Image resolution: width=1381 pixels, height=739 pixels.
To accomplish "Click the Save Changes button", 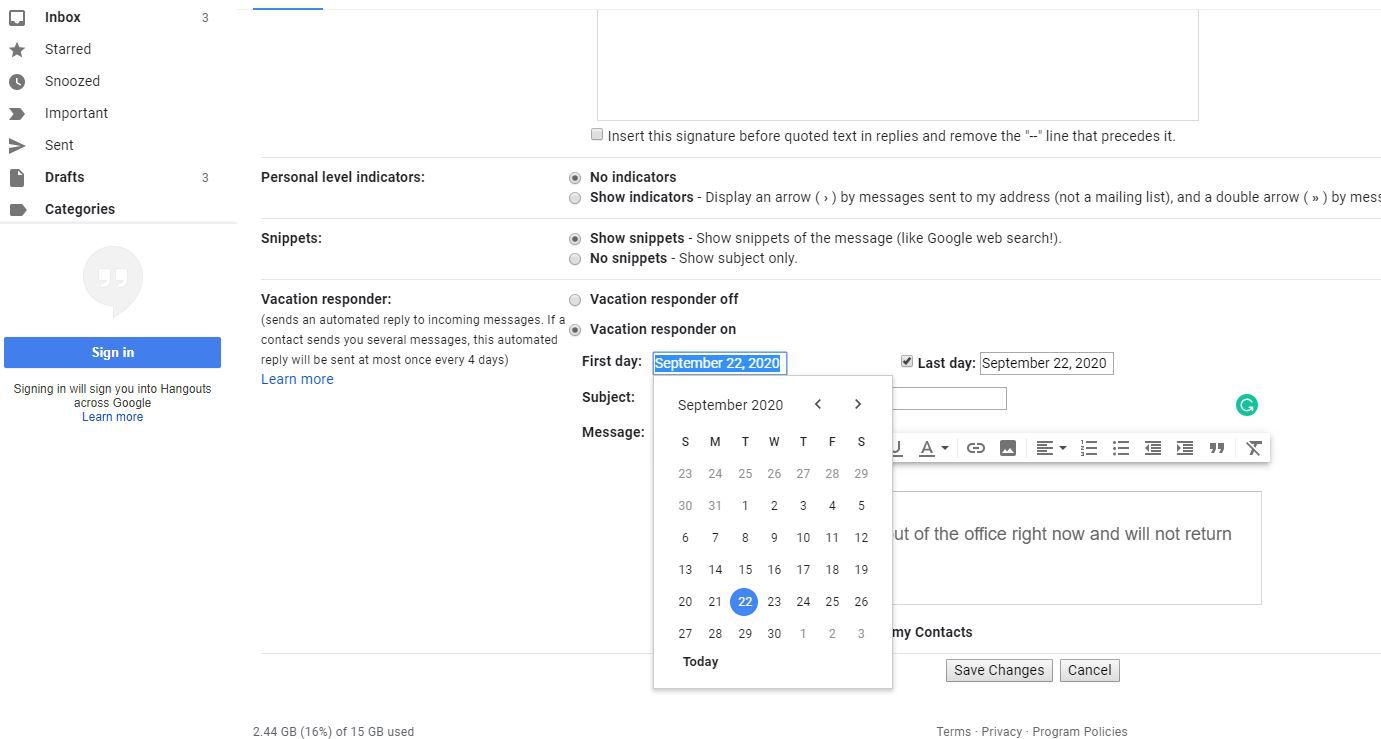I will 999,670.
